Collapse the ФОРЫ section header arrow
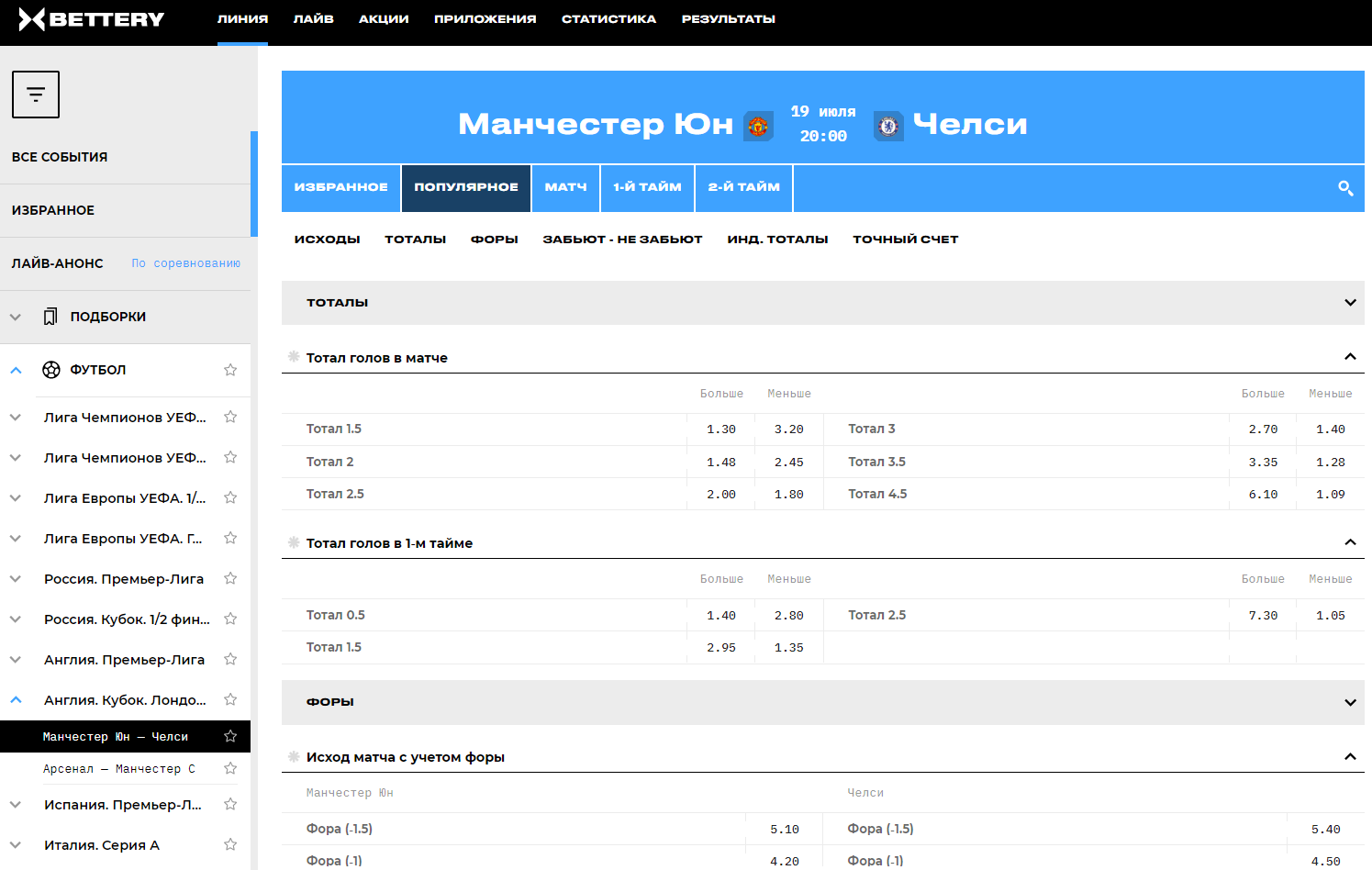1372x870 pixels. click(1350, 702)
